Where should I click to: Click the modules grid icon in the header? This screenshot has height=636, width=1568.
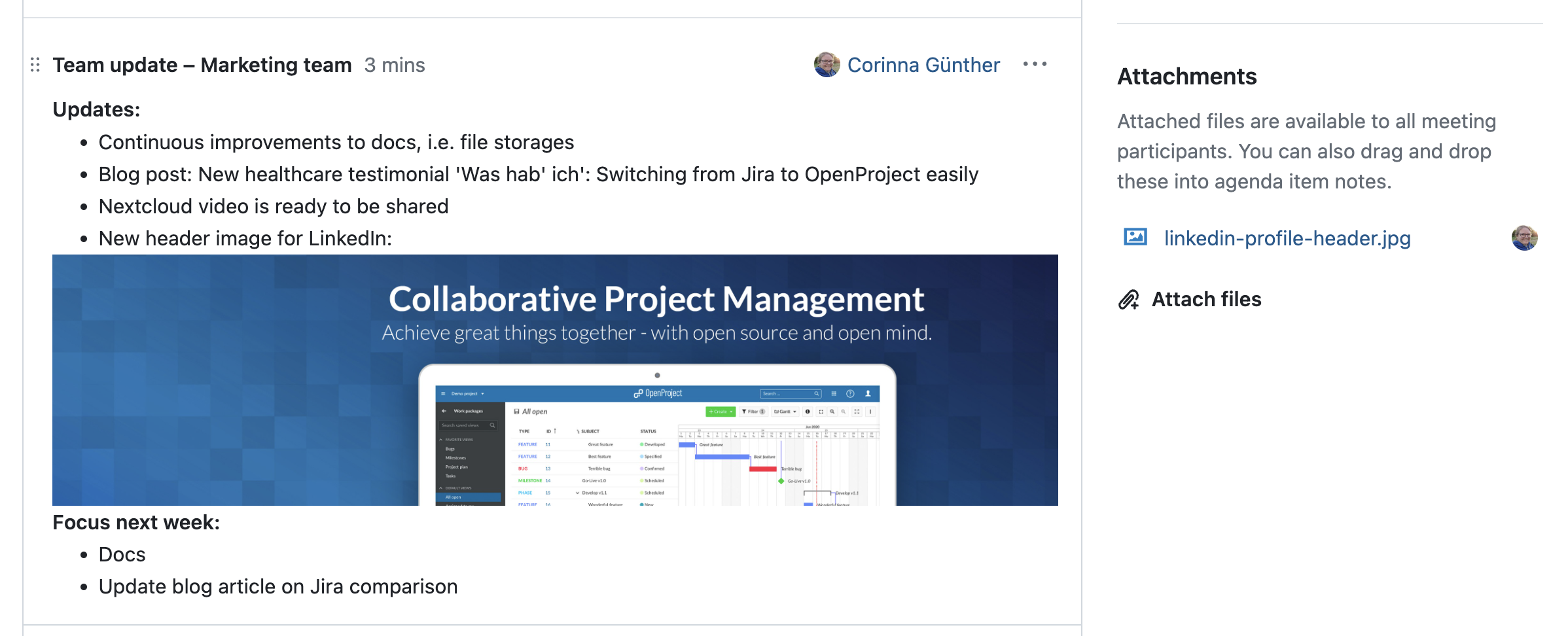point(834,393)
